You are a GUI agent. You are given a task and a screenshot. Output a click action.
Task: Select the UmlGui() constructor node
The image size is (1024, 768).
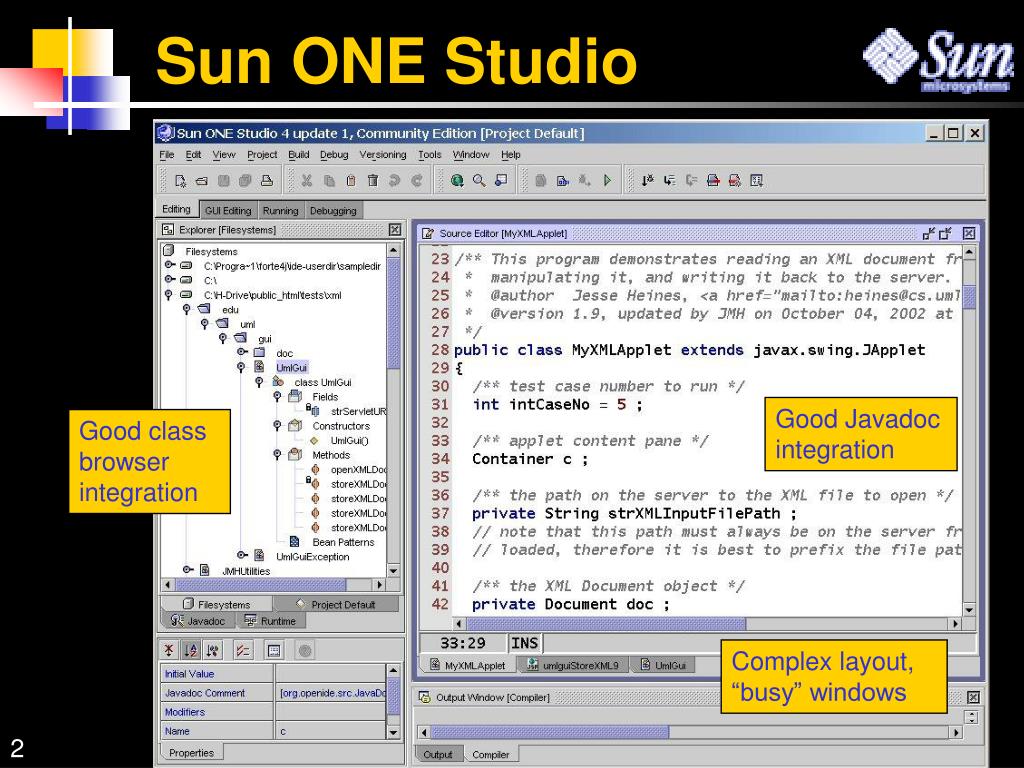coord(349,440)
